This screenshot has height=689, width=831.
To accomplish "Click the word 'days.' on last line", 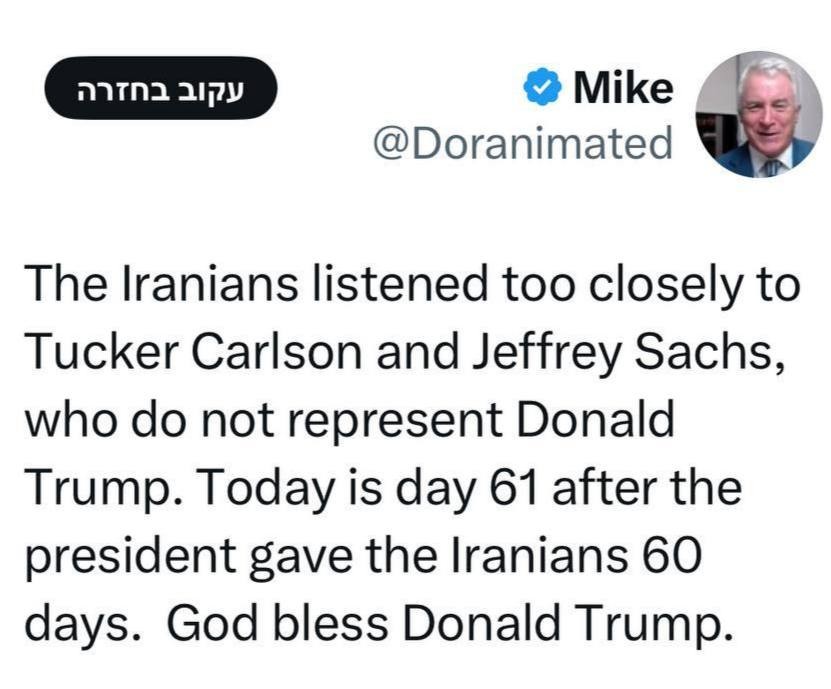I will click(83, 624).
